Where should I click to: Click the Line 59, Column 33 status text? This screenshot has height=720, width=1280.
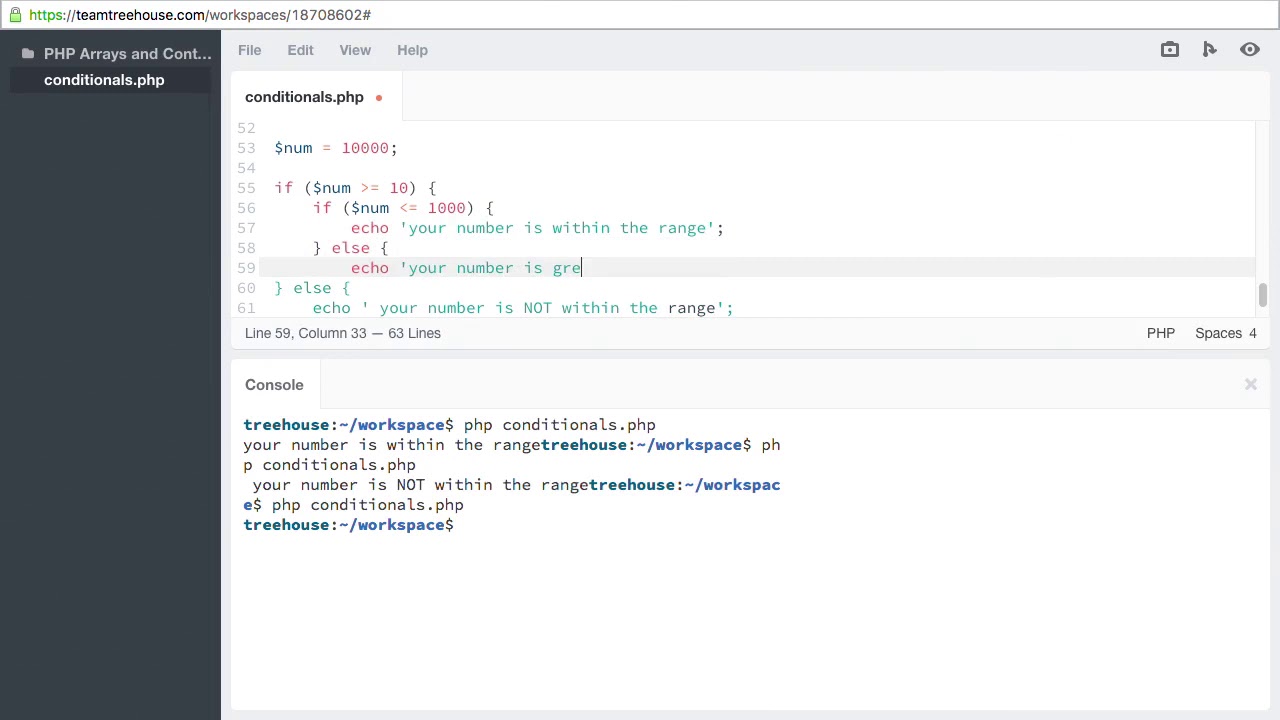tap(305, 333)
